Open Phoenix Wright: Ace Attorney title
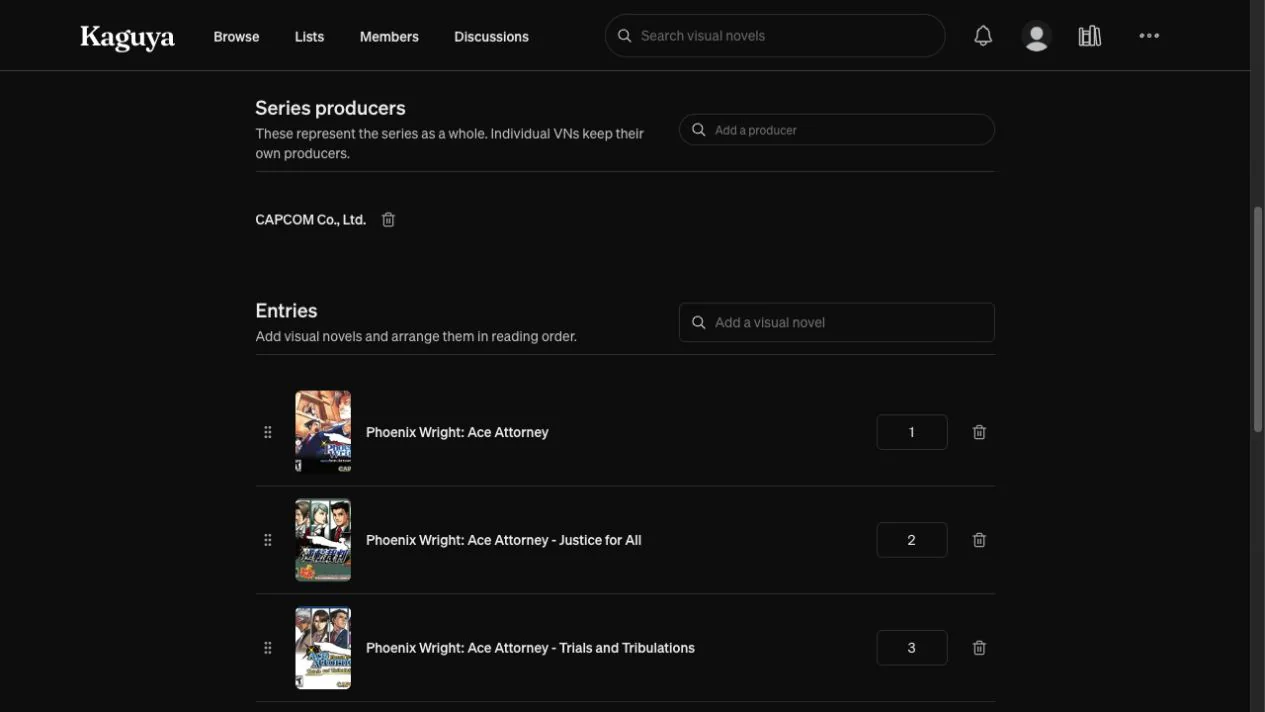Image resolution: width=1265 pixels, height=712 pixels. [457, 432]
